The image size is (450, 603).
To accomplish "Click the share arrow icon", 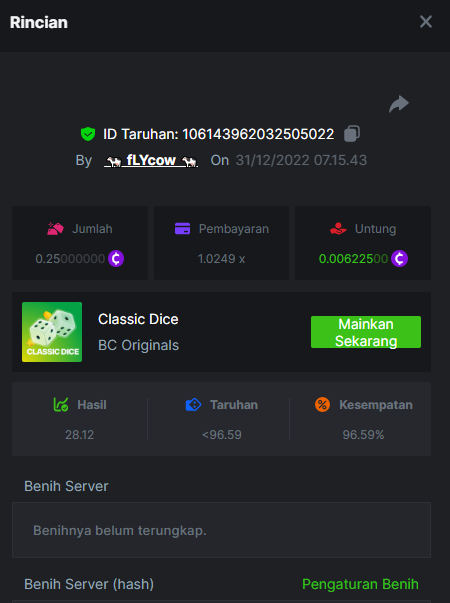I will click(399, 104).
